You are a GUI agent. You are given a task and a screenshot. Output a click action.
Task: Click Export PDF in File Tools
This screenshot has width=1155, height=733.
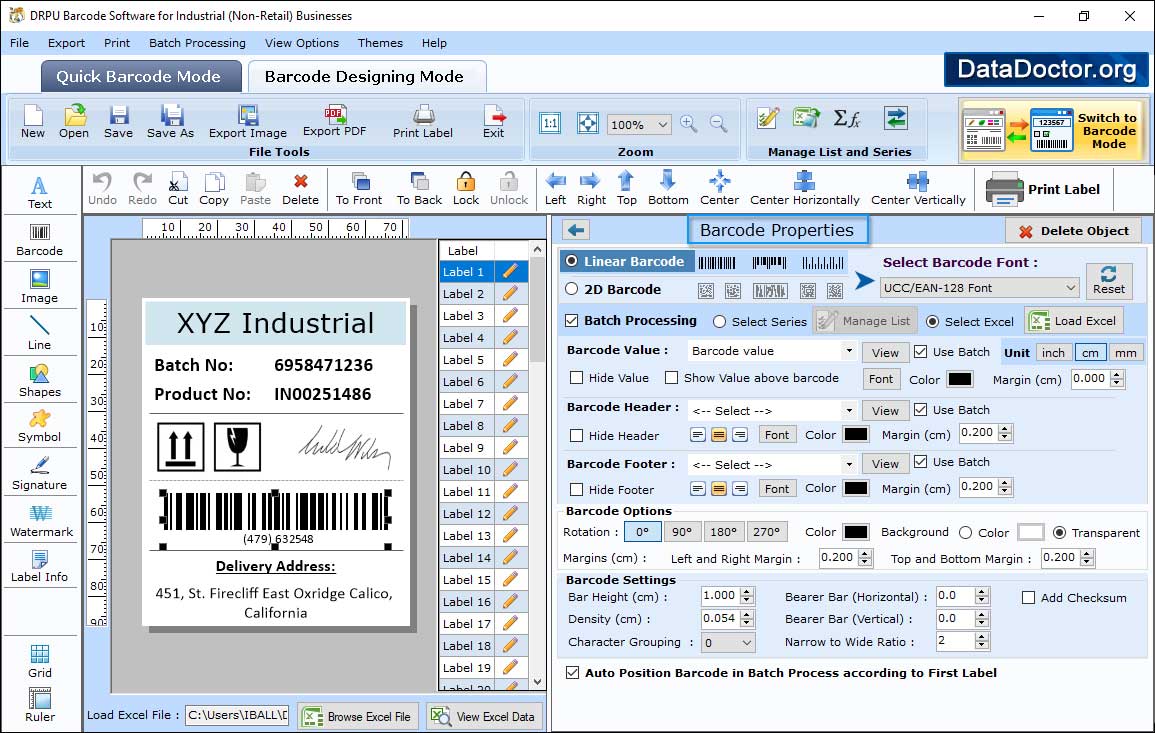pos(334,122)
